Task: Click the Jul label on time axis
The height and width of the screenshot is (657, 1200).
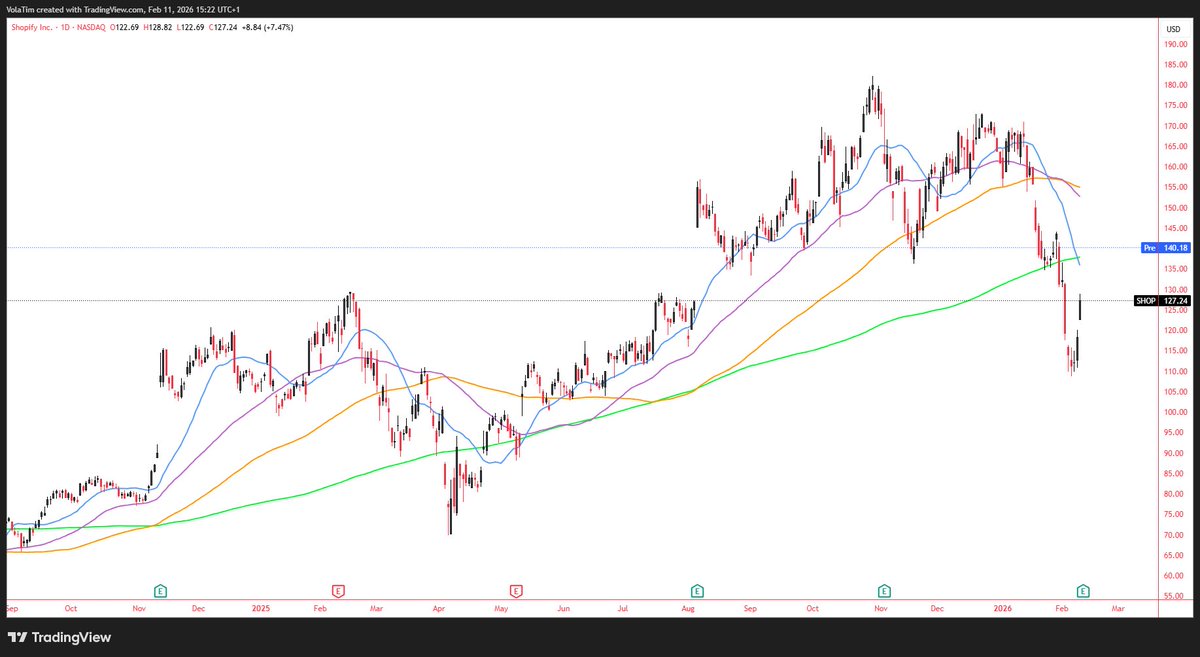Action: tap(623, 607)
